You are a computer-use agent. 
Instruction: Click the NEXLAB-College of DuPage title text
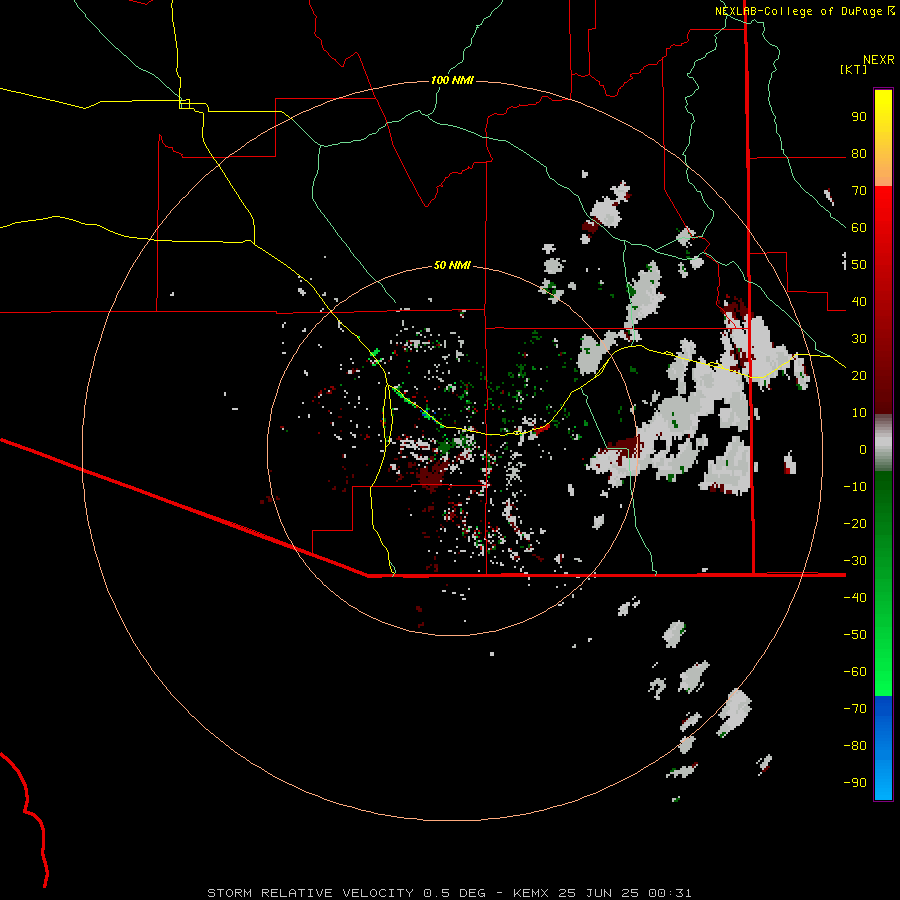click(798, 11)
